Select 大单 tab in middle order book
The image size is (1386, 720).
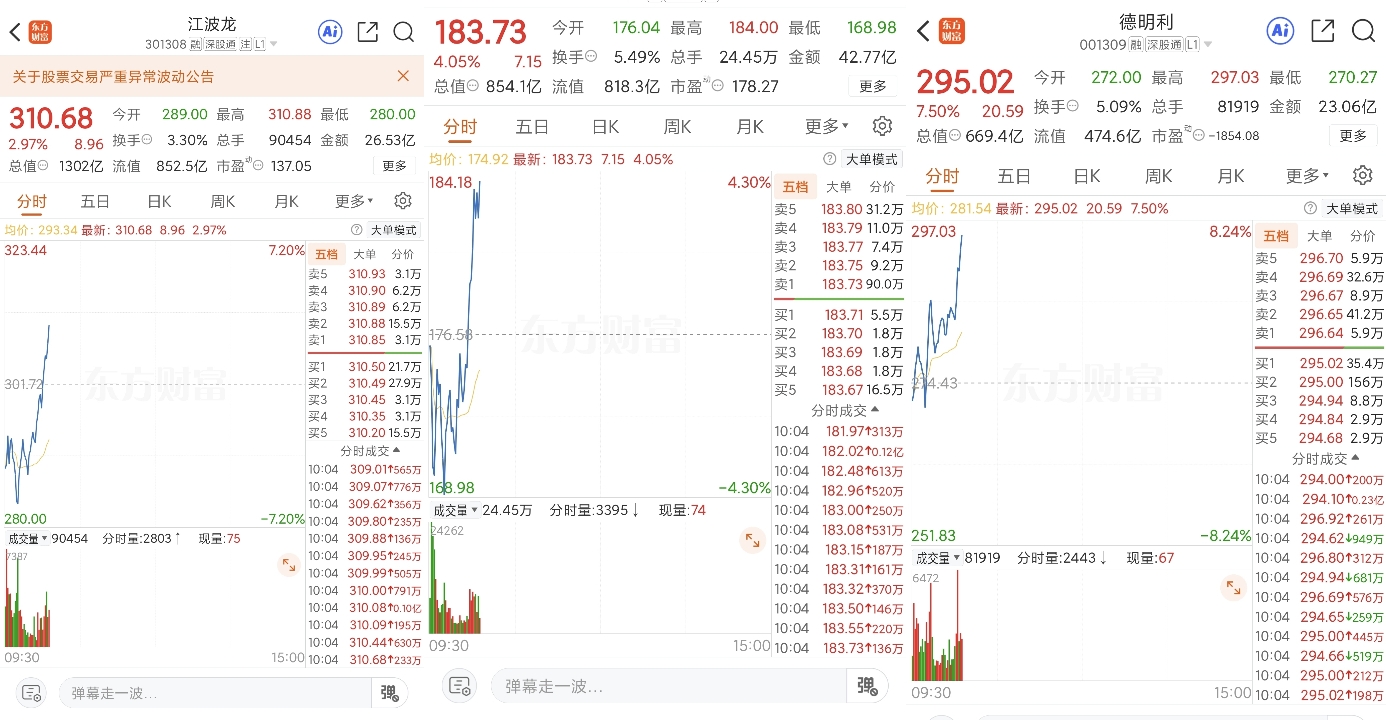(838, 186)
